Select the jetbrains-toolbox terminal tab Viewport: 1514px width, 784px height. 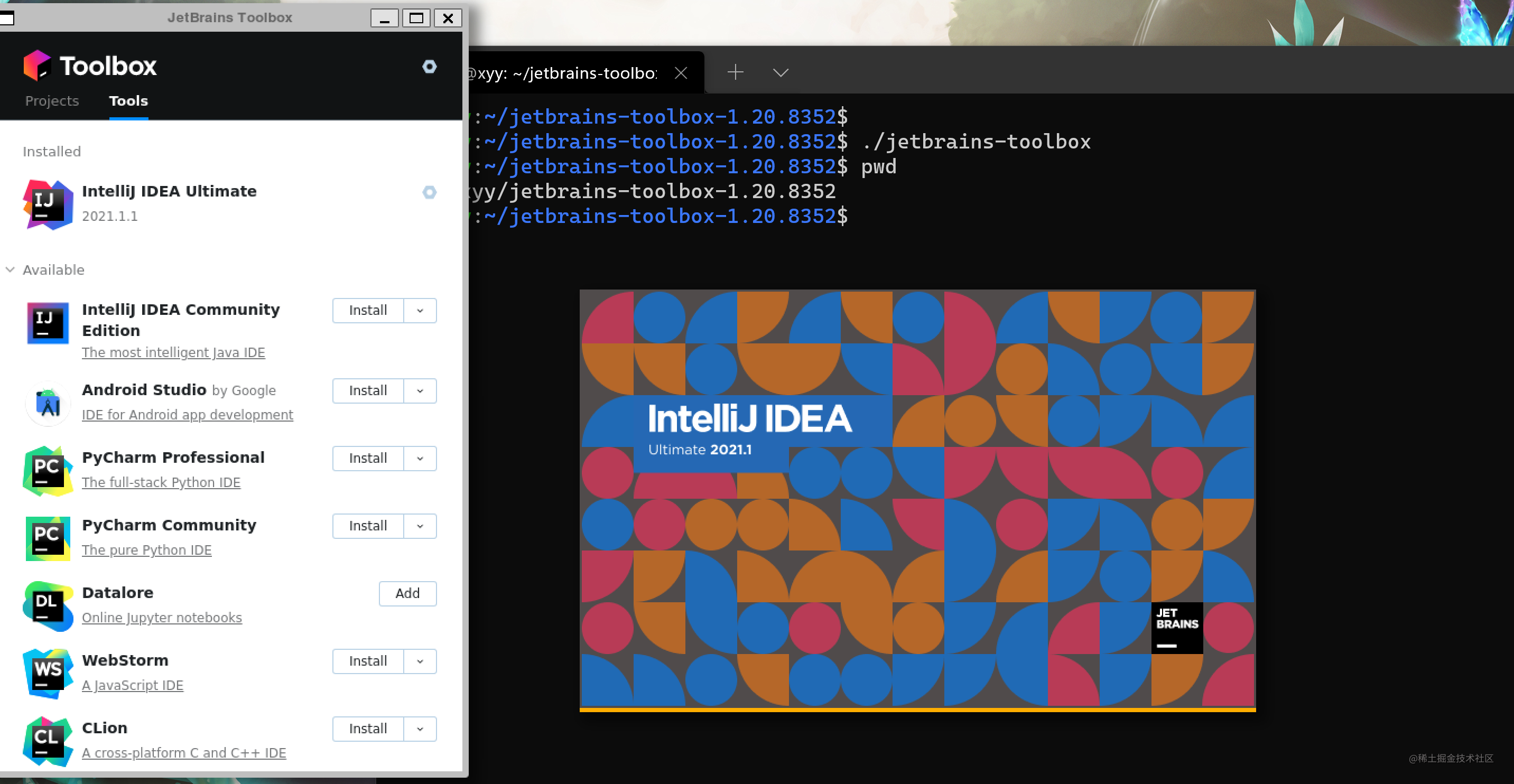click(x=561, y=72)
